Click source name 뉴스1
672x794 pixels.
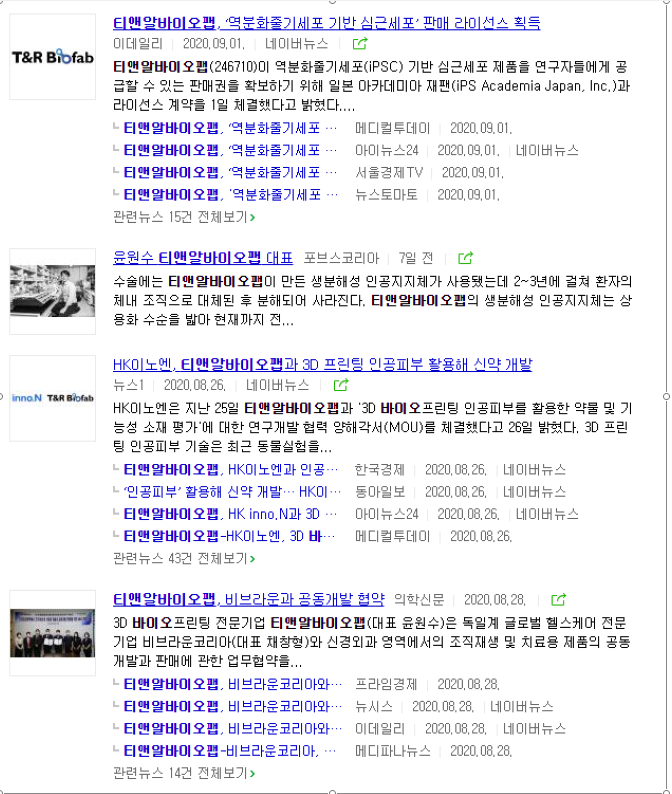coord(129,385)
